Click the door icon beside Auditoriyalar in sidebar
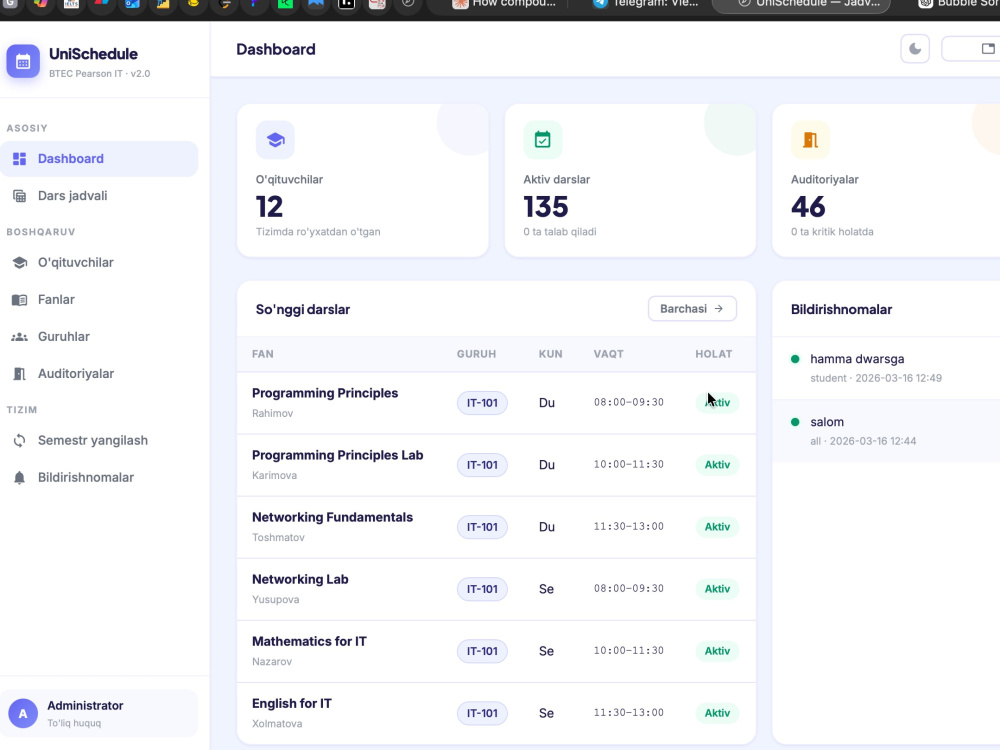1000x750 pixels. 20,374
